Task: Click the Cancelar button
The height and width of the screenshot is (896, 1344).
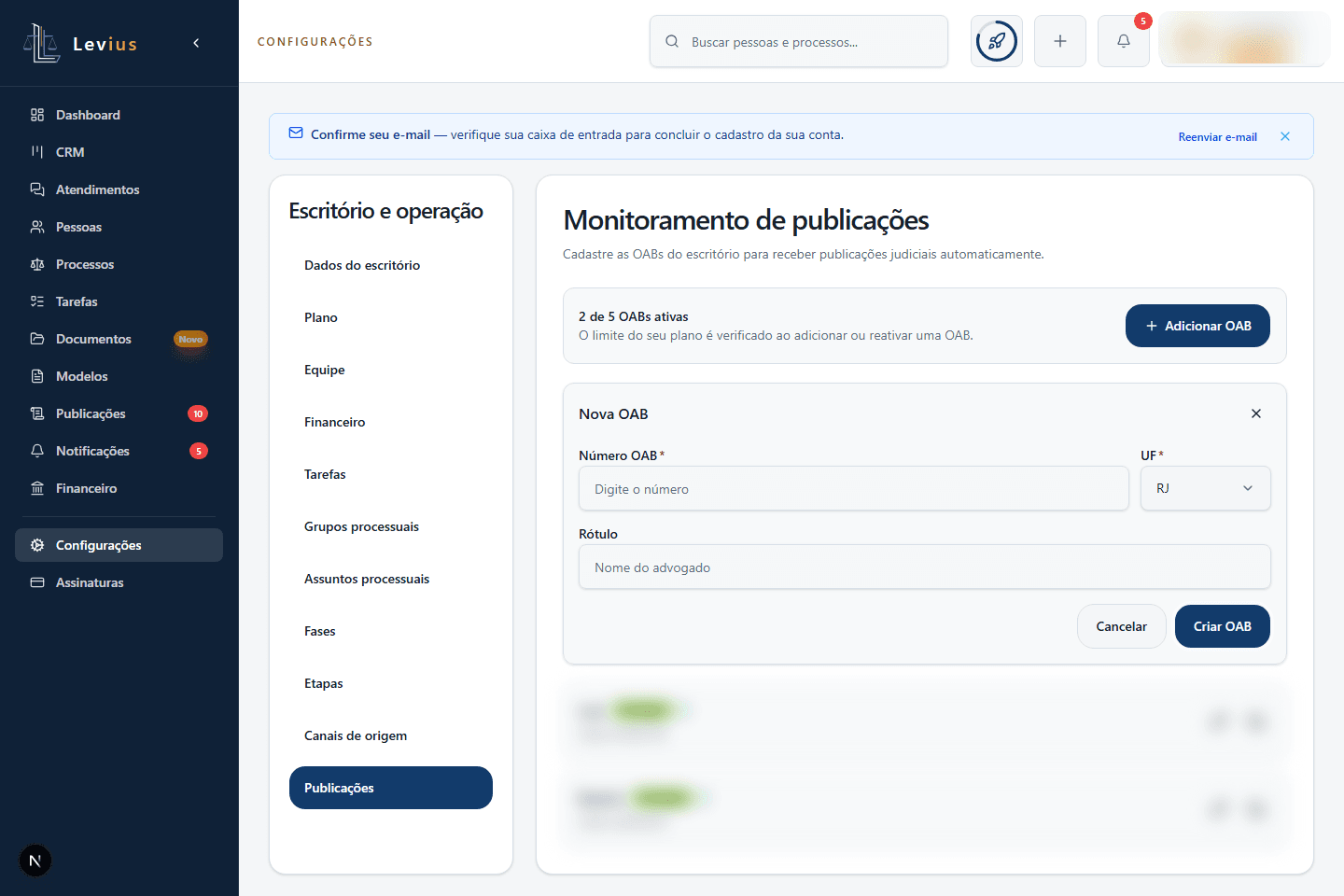Action: coord(1122,626)
